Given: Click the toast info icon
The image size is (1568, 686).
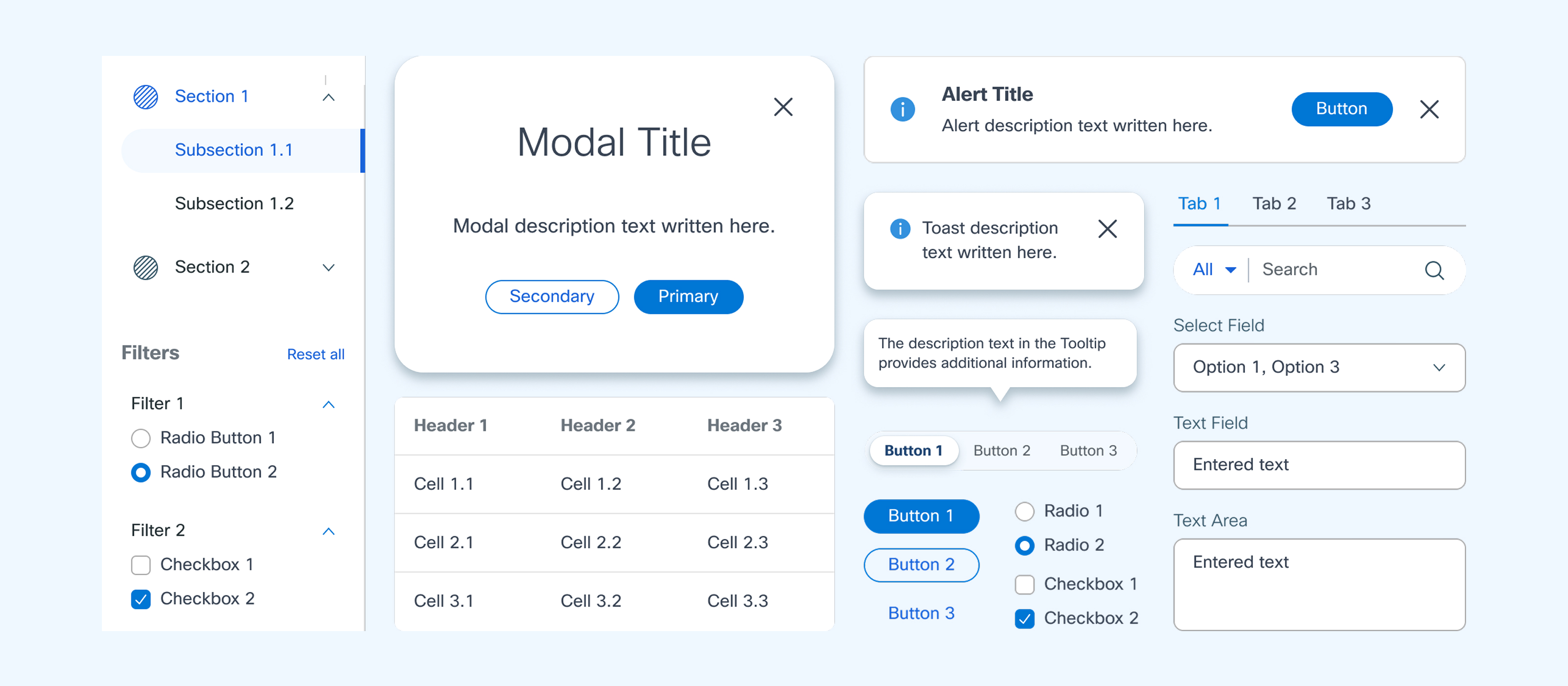Looking at the screenshot, I should pos(900,229).
